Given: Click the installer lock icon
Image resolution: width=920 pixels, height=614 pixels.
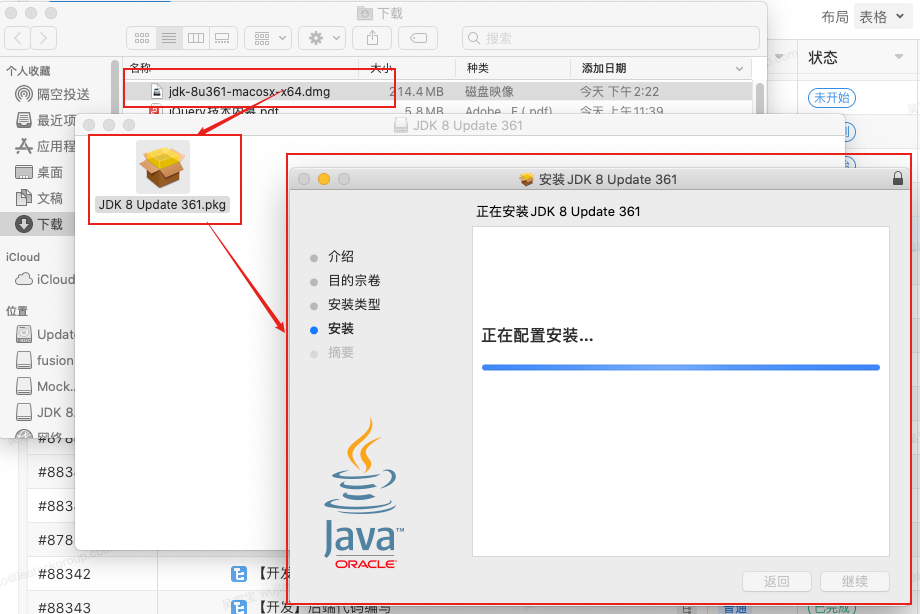Looking at the screenshot, I should 898,178.
